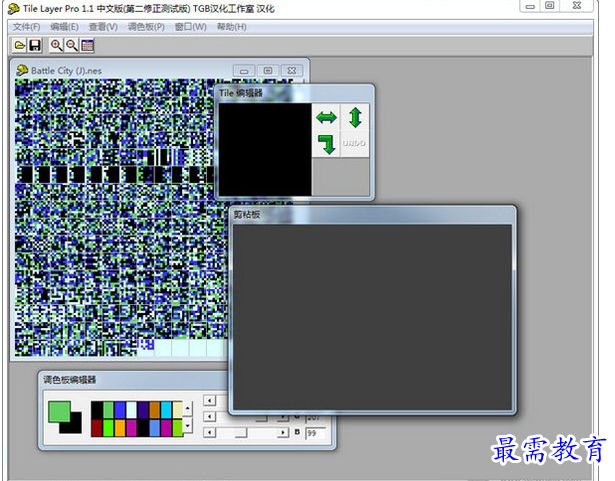This screenshot has height=481, width=615.
Task: Pick the amber orange swatch in the bottom row
Action: coord(120,428)
